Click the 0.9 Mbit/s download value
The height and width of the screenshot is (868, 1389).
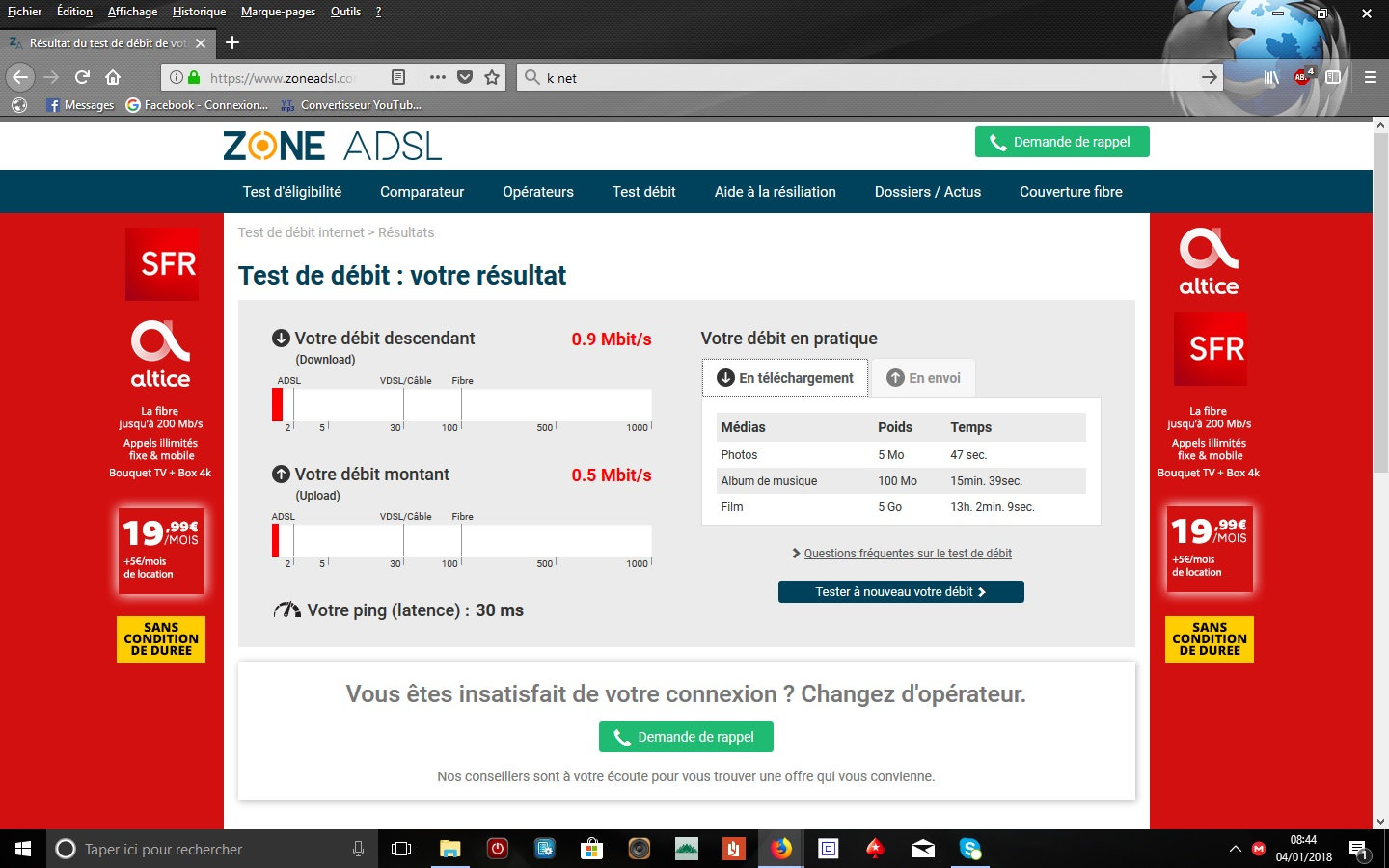point(612,339)
